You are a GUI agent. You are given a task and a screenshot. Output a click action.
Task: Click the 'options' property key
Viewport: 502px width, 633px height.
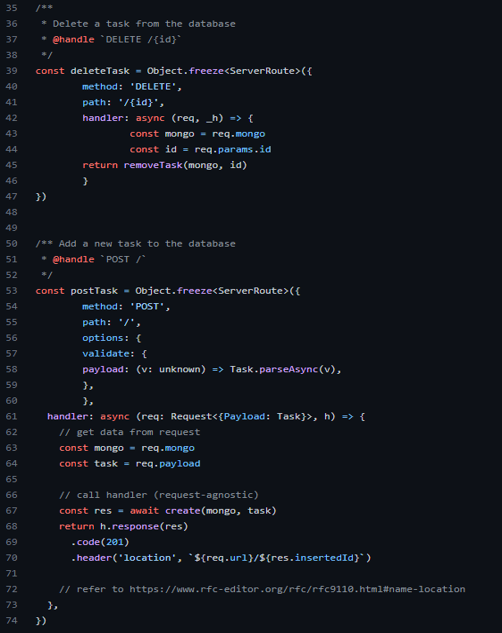(x=103, y=338)
